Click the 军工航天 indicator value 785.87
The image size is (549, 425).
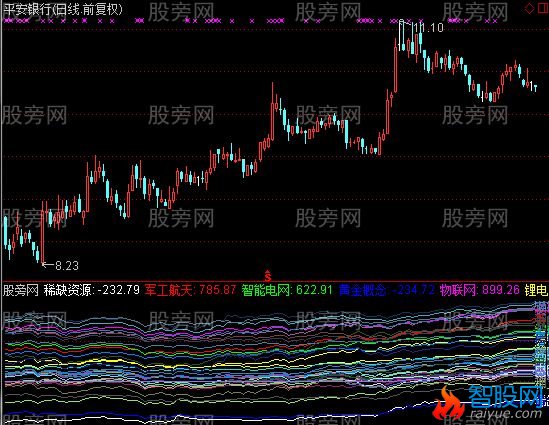pyautogui.click(x=217, y=290)
